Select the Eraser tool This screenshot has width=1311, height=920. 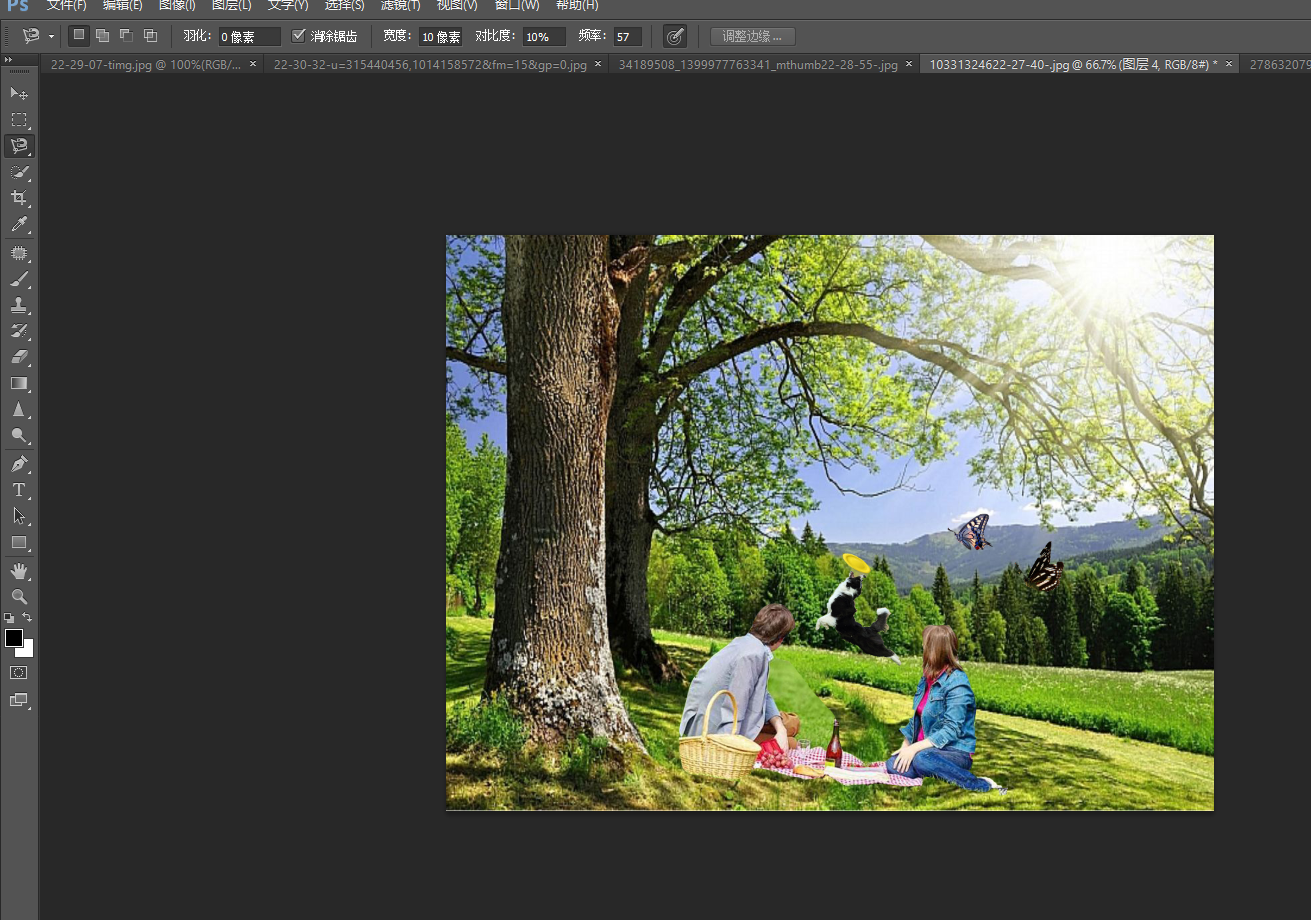click(19, 357)
